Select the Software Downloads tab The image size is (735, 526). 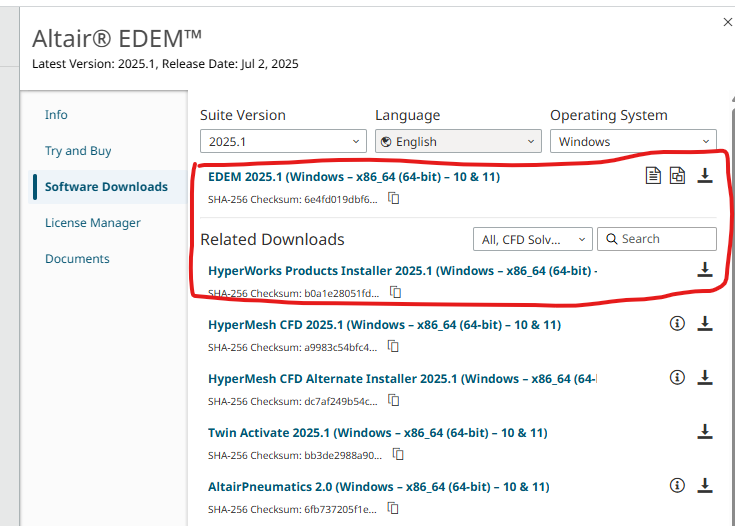(106, 187)
